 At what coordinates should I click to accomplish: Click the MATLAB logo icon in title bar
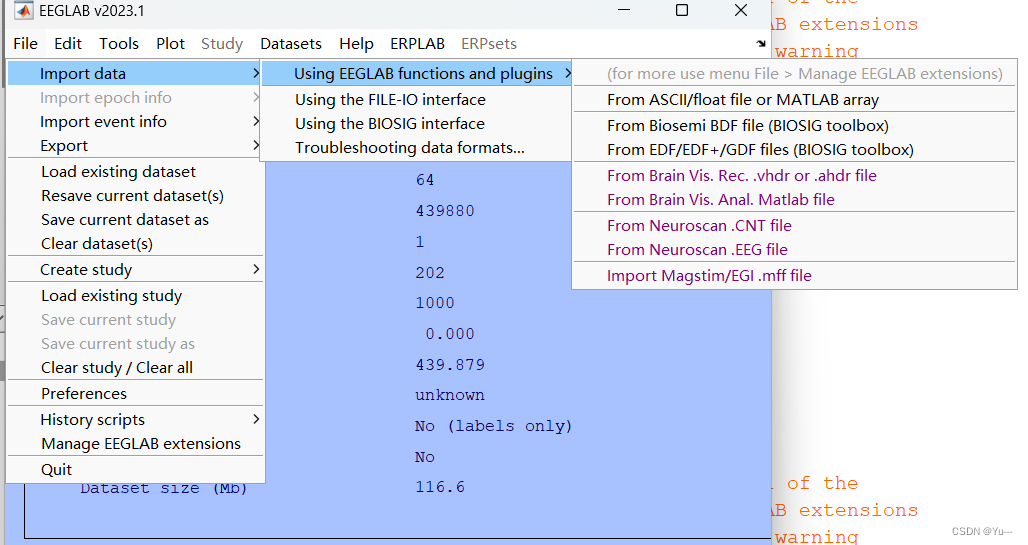tap(24, 10)
